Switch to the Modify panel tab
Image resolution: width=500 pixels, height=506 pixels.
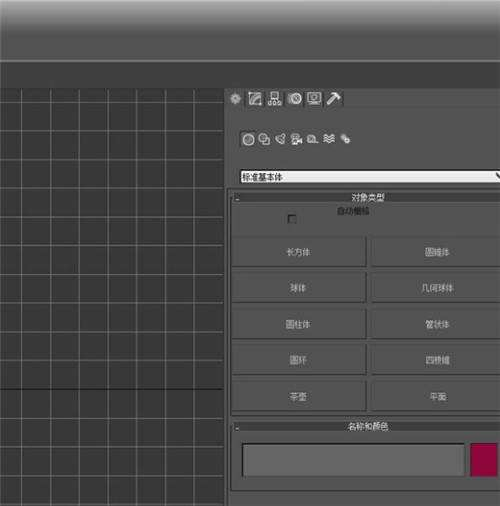tap(255, 99)
